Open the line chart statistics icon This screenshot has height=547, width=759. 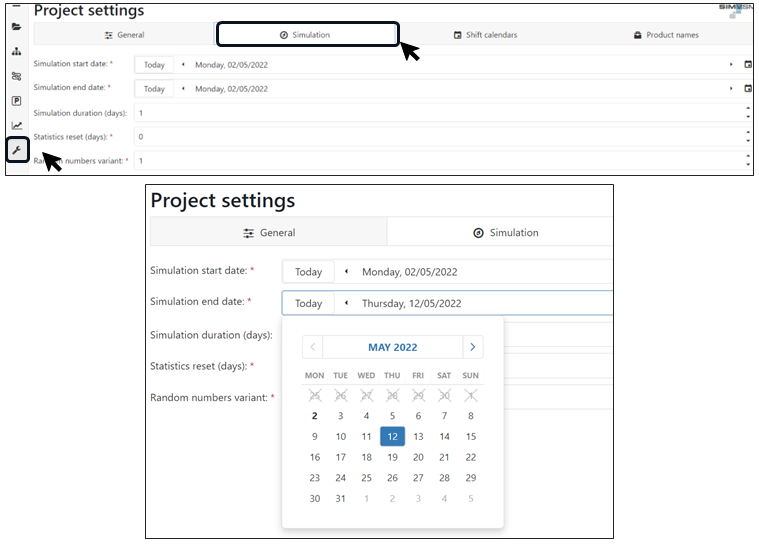tap(16, 126)
